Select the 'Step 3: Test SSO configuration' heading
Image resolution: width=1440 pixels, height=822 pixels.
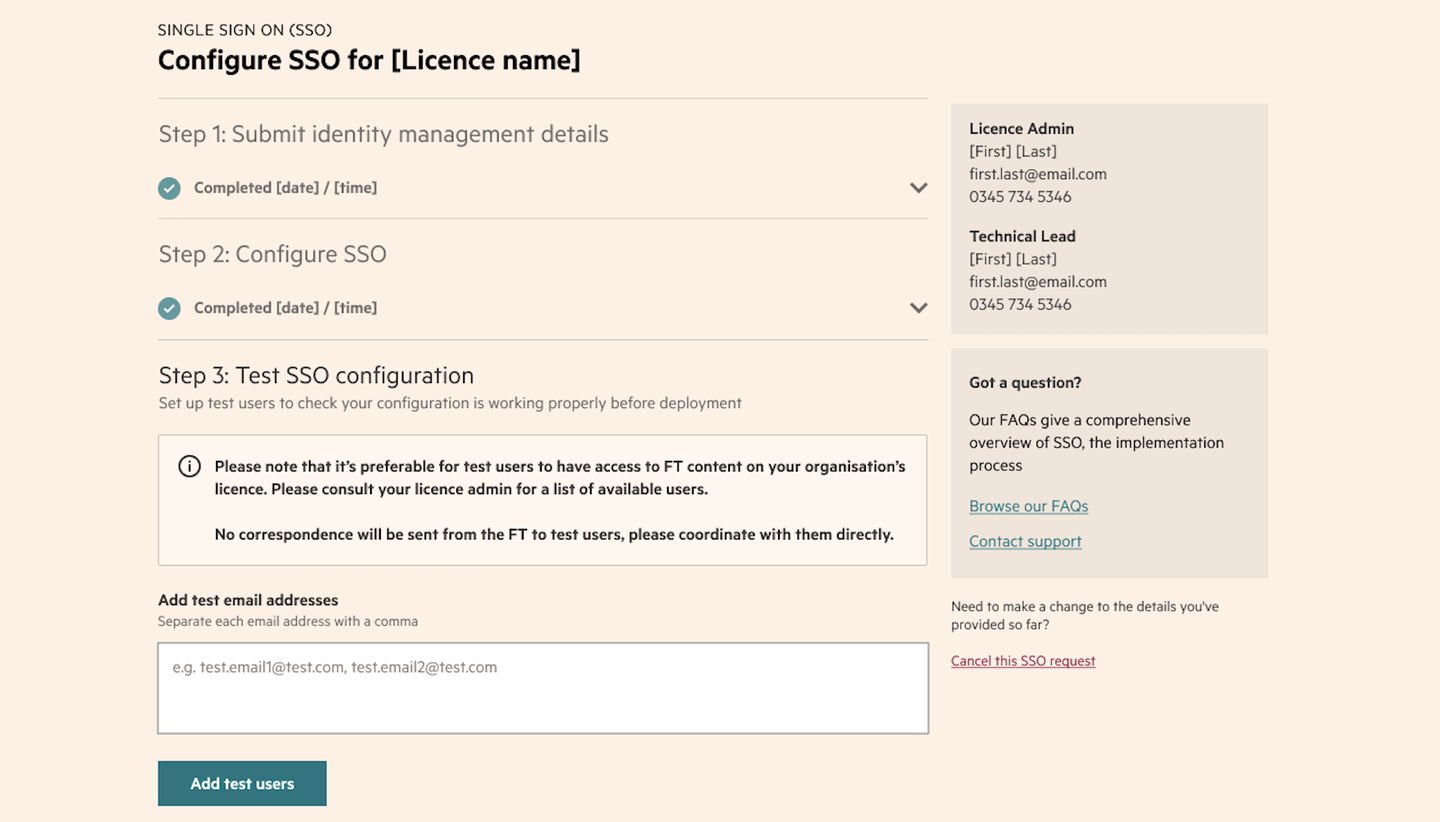pos(316,375)
